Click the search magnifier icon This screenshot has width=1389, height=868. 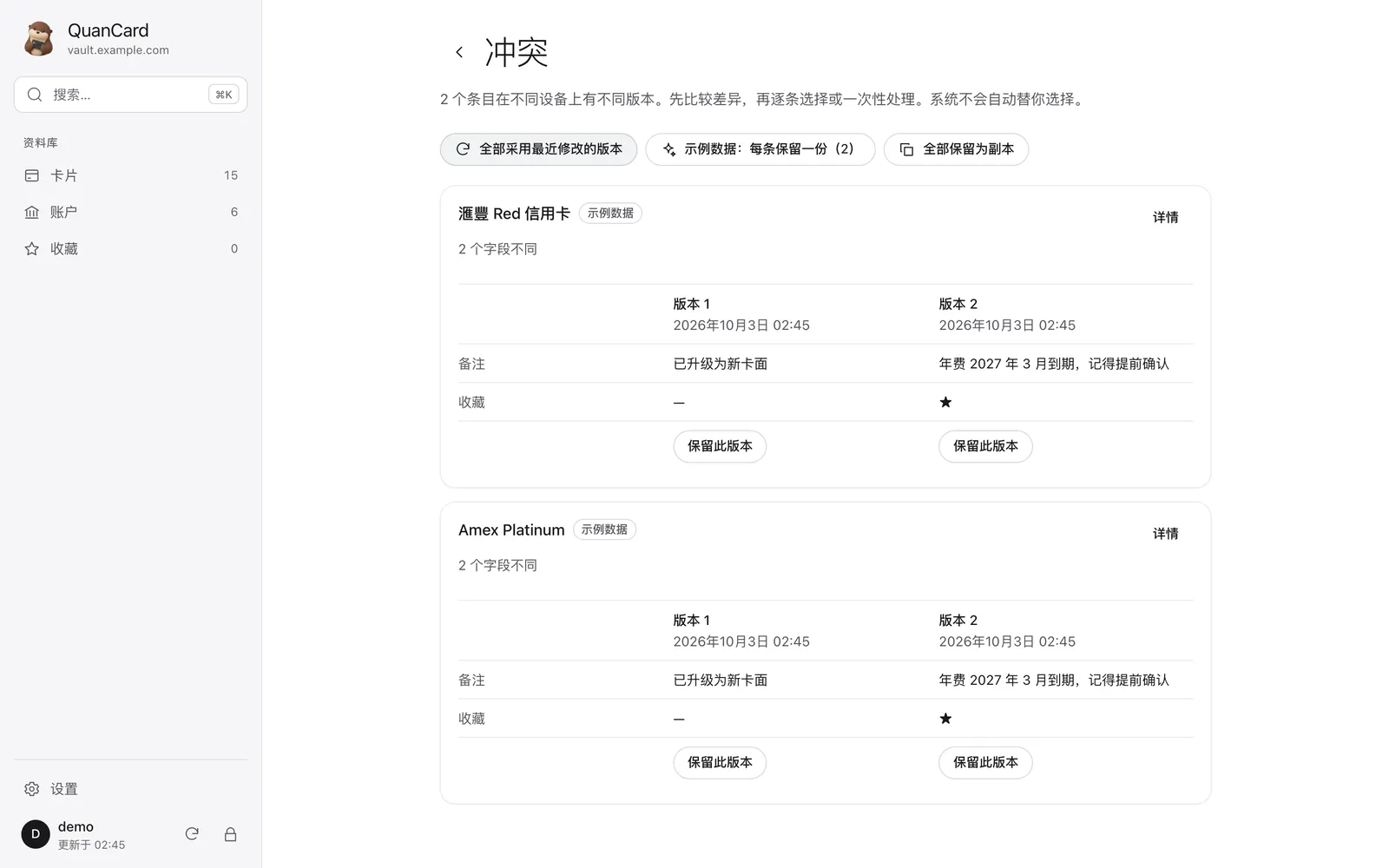35,95
